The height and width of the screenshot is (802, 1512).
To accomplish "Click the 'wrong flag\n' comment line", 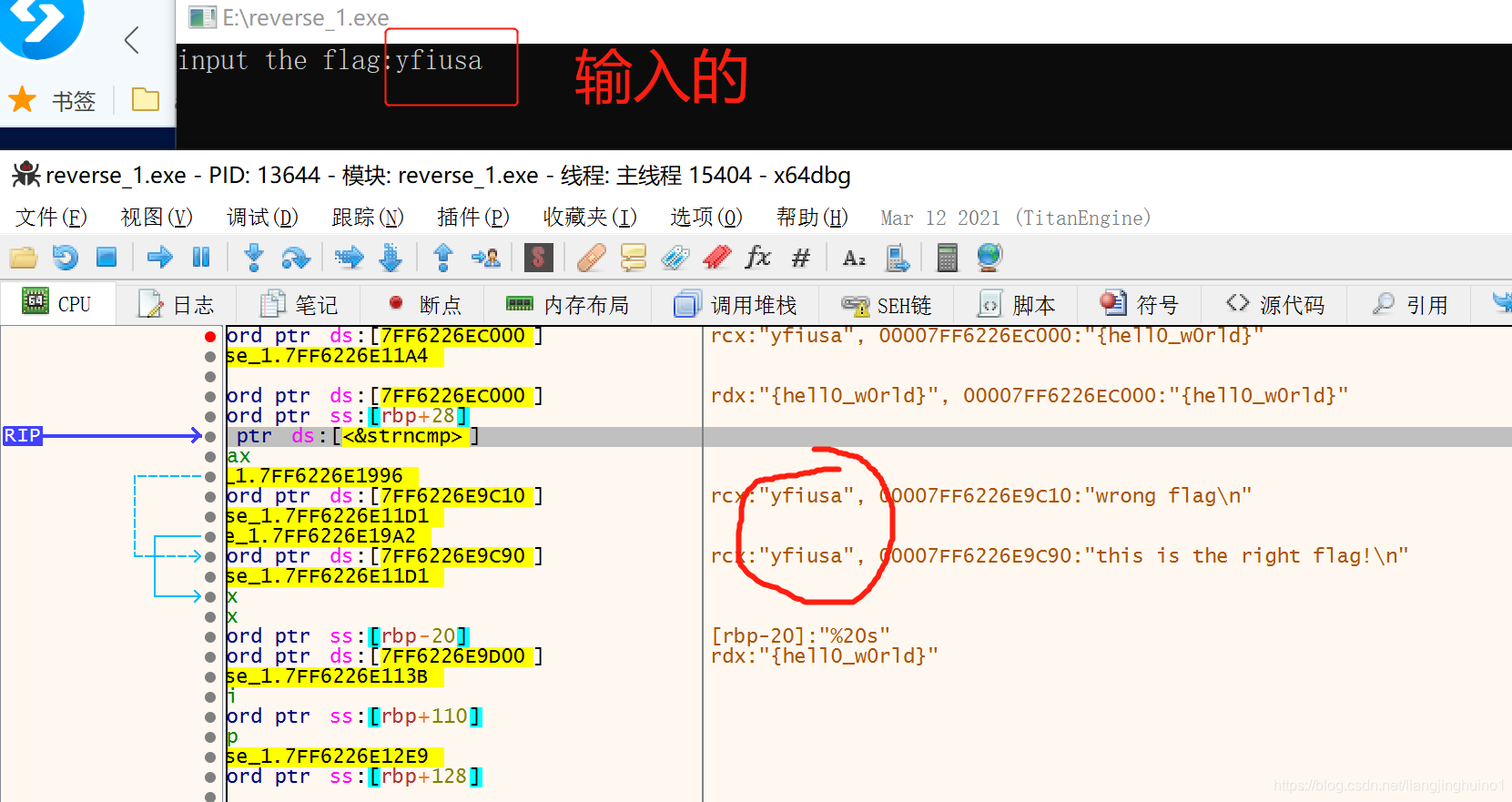I will tap(981, 496).
